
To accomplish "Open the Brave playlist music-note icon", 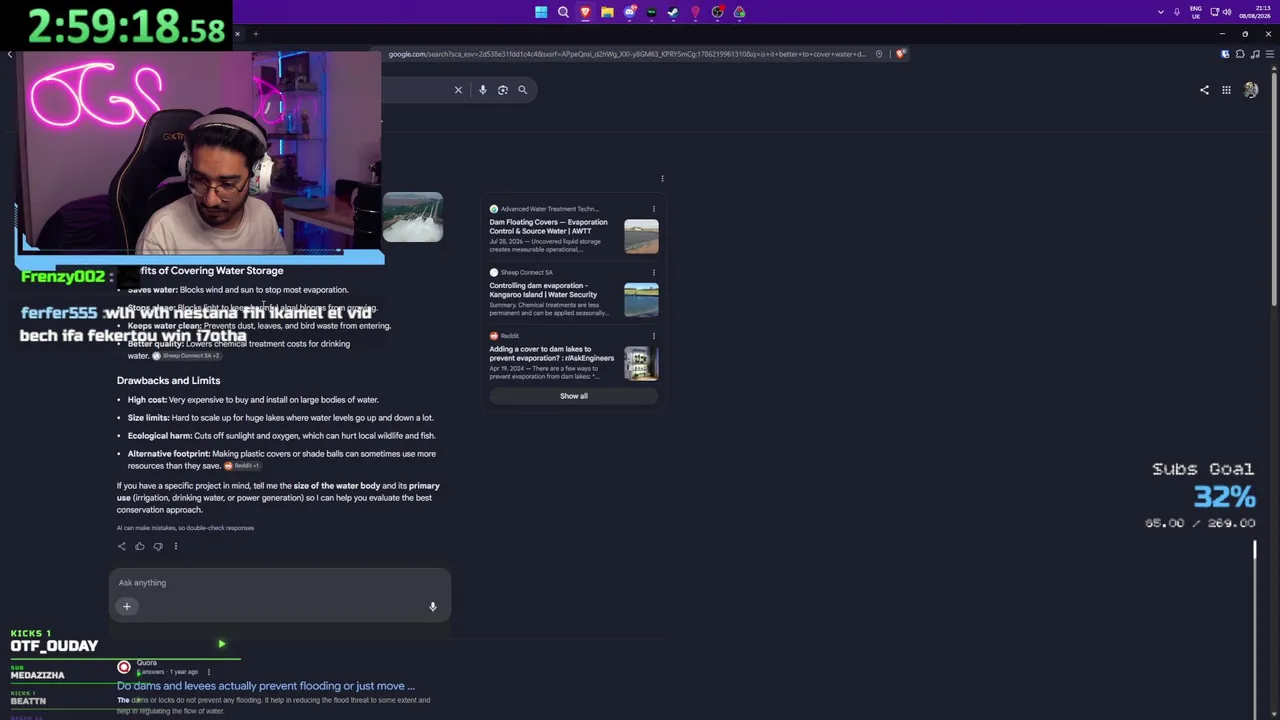I will pyautogui.click(x=1255, y=54).
